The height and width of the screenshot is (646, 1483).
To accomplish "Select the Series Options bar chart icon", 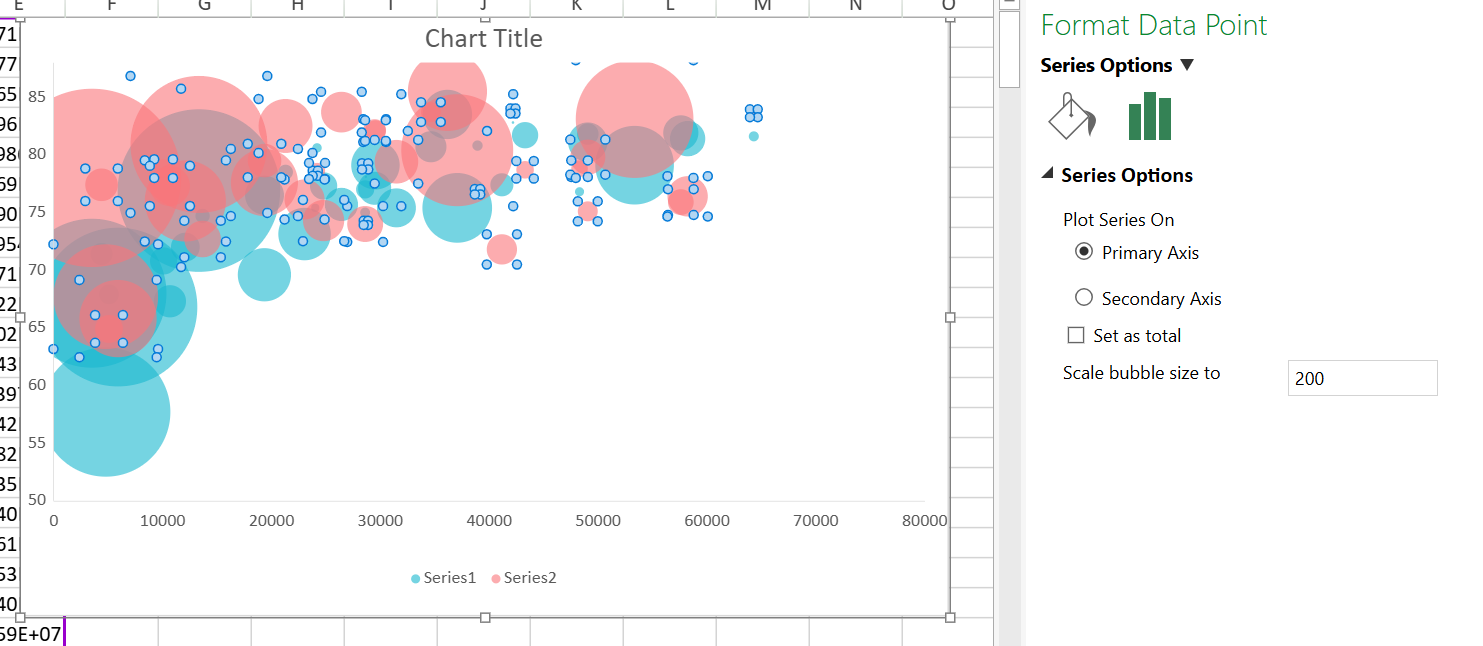I will pyautogui.click(x=1149, y=117).
